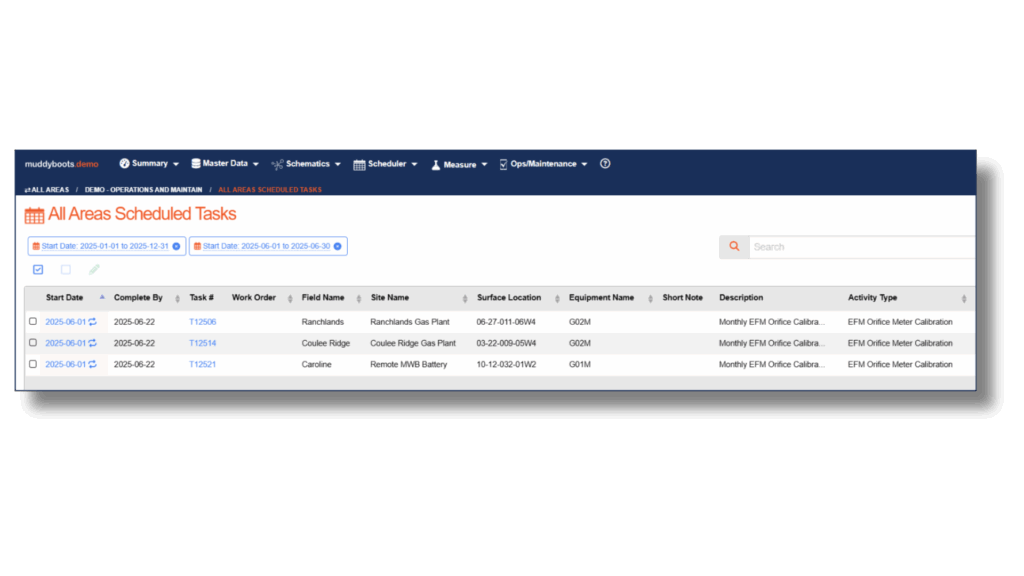The image size is (1024, 576).
Task: Click the orange search magnifier icon
Action: [734, 247]
